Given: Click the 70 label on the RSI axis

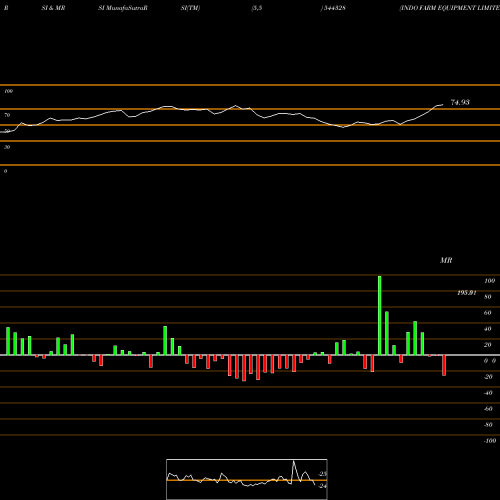Looking at the screenshot, I should [7, 115].
